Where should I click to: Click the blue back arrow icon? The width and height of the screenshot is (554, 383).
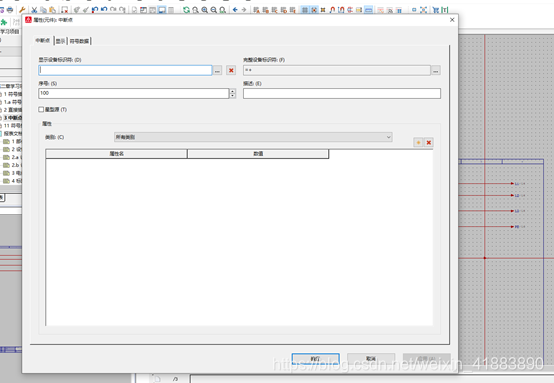(x=235, y=10)
